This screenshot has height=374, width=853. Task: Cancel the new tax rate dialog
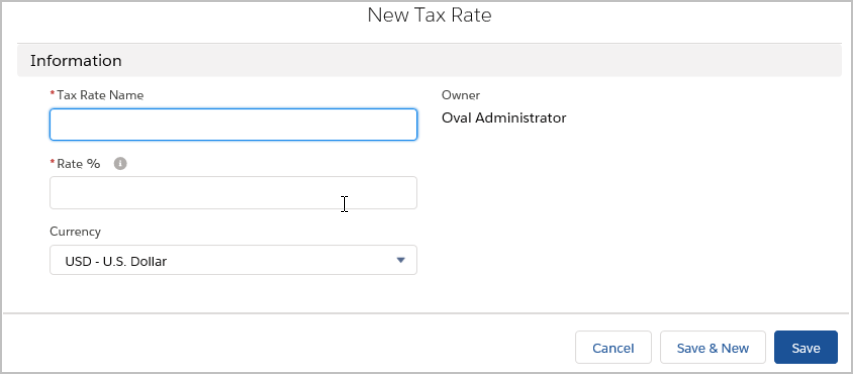pyautogui.click(x=613, y=347)
